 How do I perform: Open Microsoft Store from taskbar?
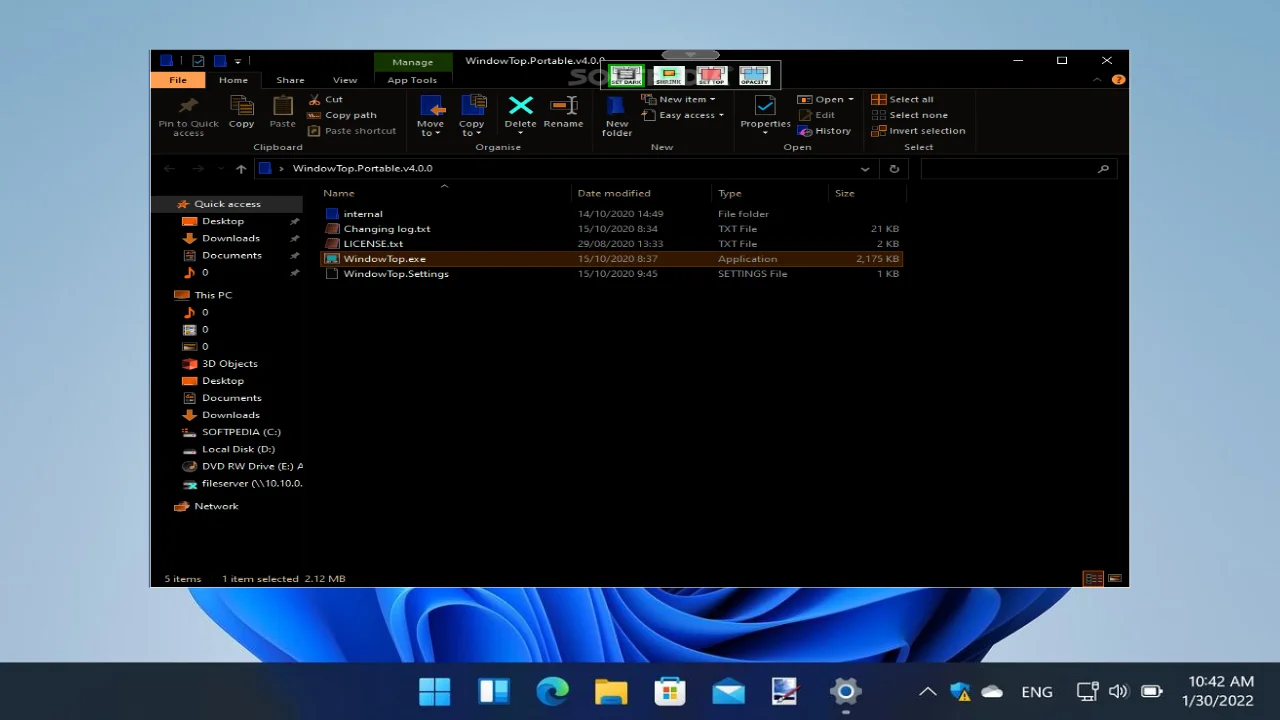click(x=669, y=691)
